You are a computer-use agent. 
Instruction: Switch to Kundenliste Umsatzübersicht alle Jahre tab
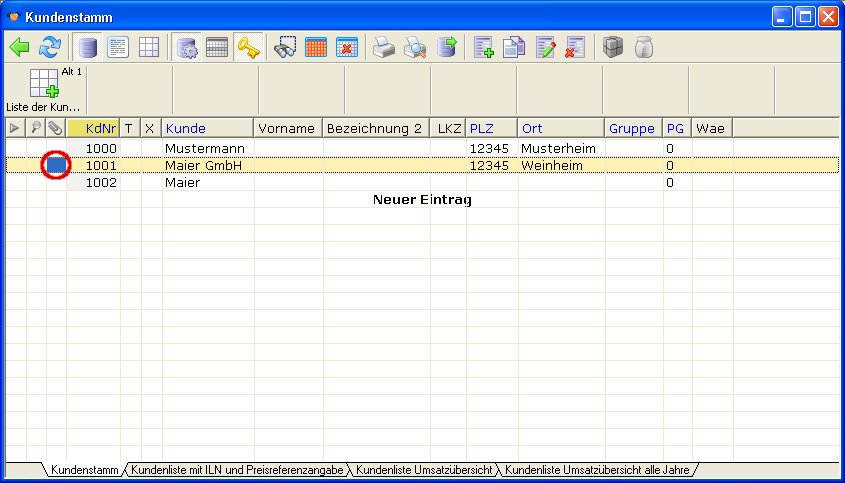point(596,469)
